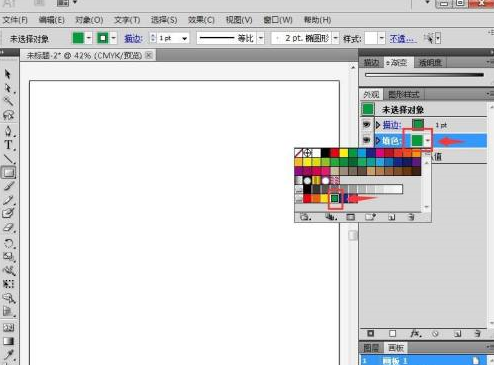Image resolution: width=494 pixels, height=365 pixels.
Task: Select the Symbol Sprayer tool
Action: 8,298
